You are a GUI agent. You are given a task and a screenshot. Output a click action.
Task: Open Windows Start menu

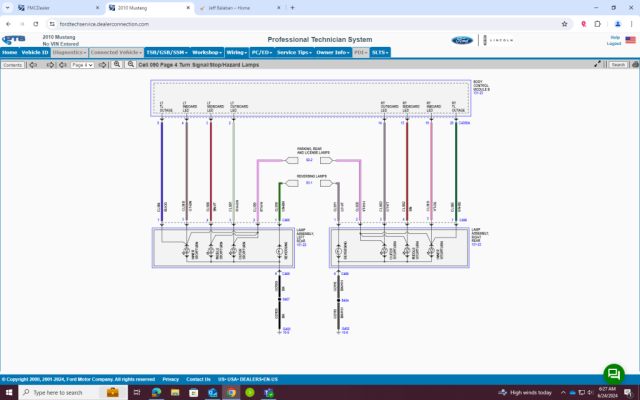(9, 392)
